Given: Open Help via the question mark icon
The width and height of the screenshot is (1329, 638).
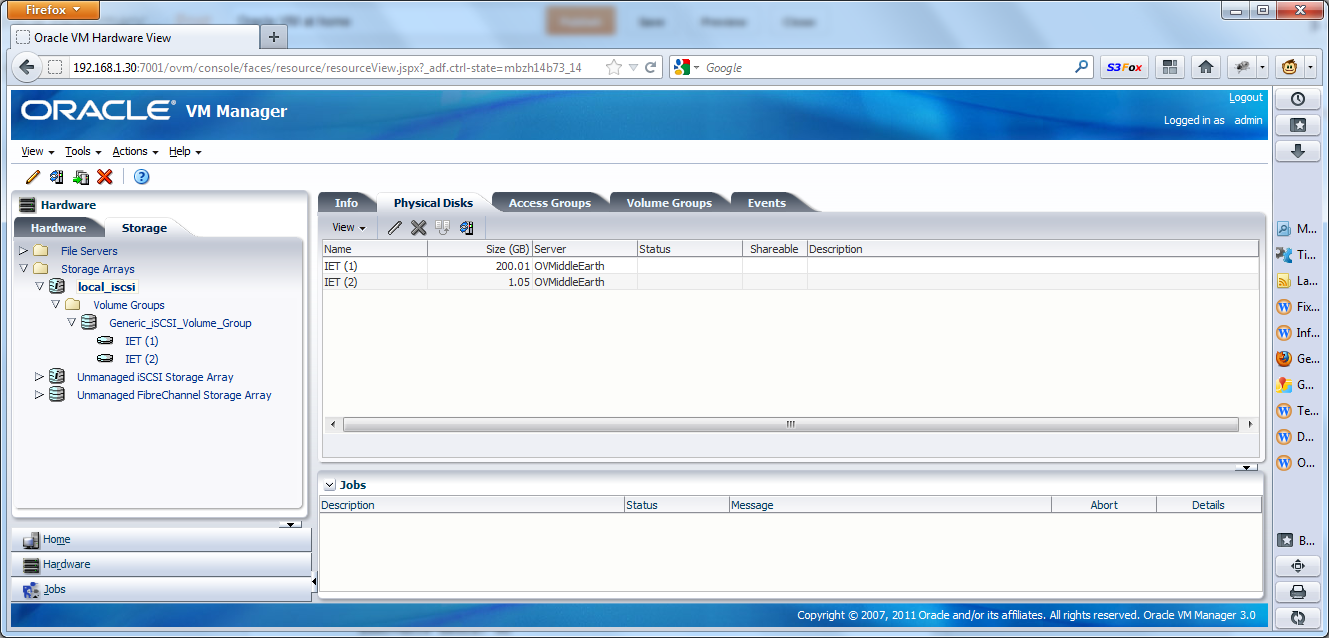Looking at the screenshot, I should pos(141,177).
